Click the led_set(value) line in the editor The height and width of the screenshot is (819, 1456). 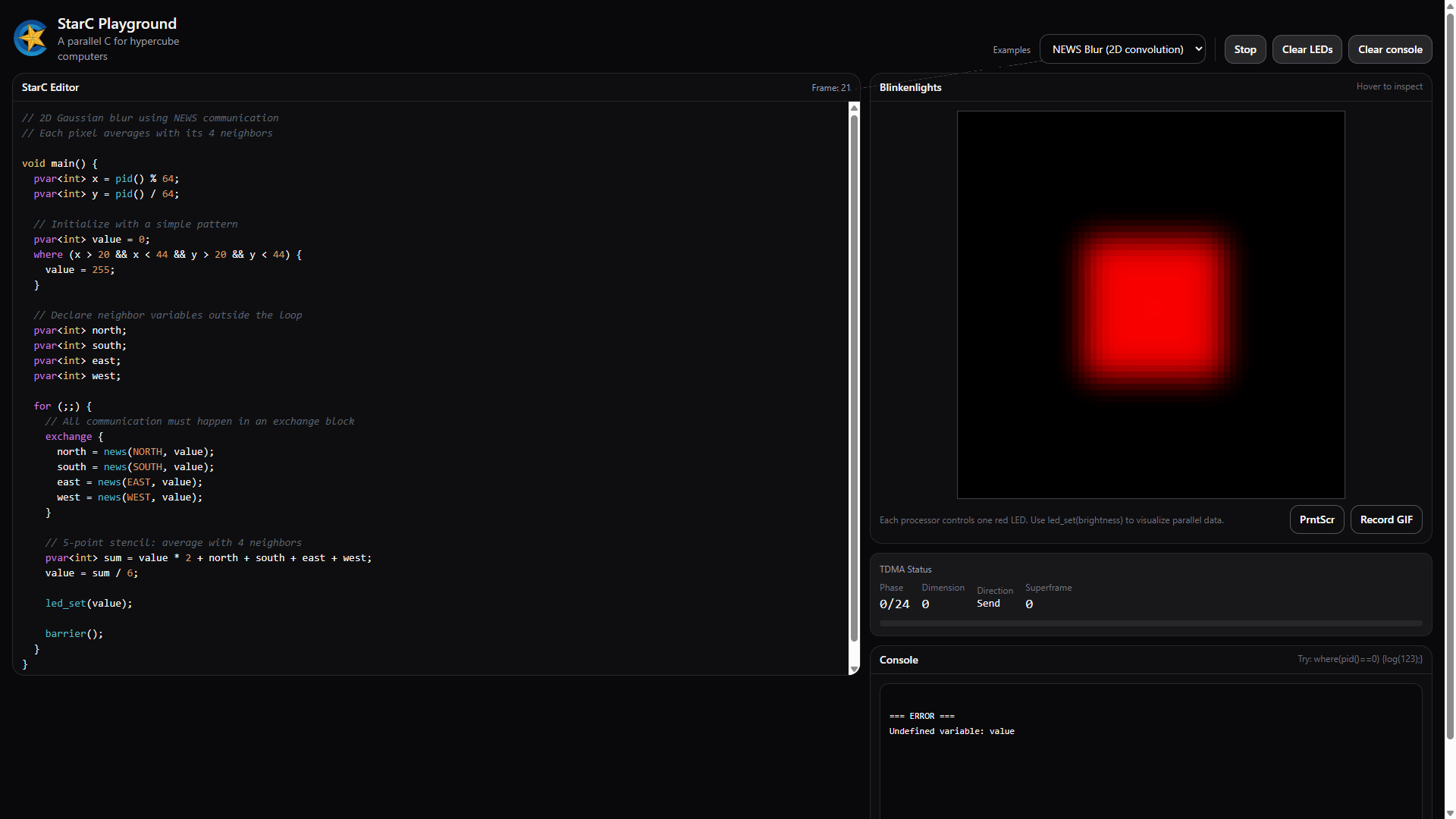(89, 603)
